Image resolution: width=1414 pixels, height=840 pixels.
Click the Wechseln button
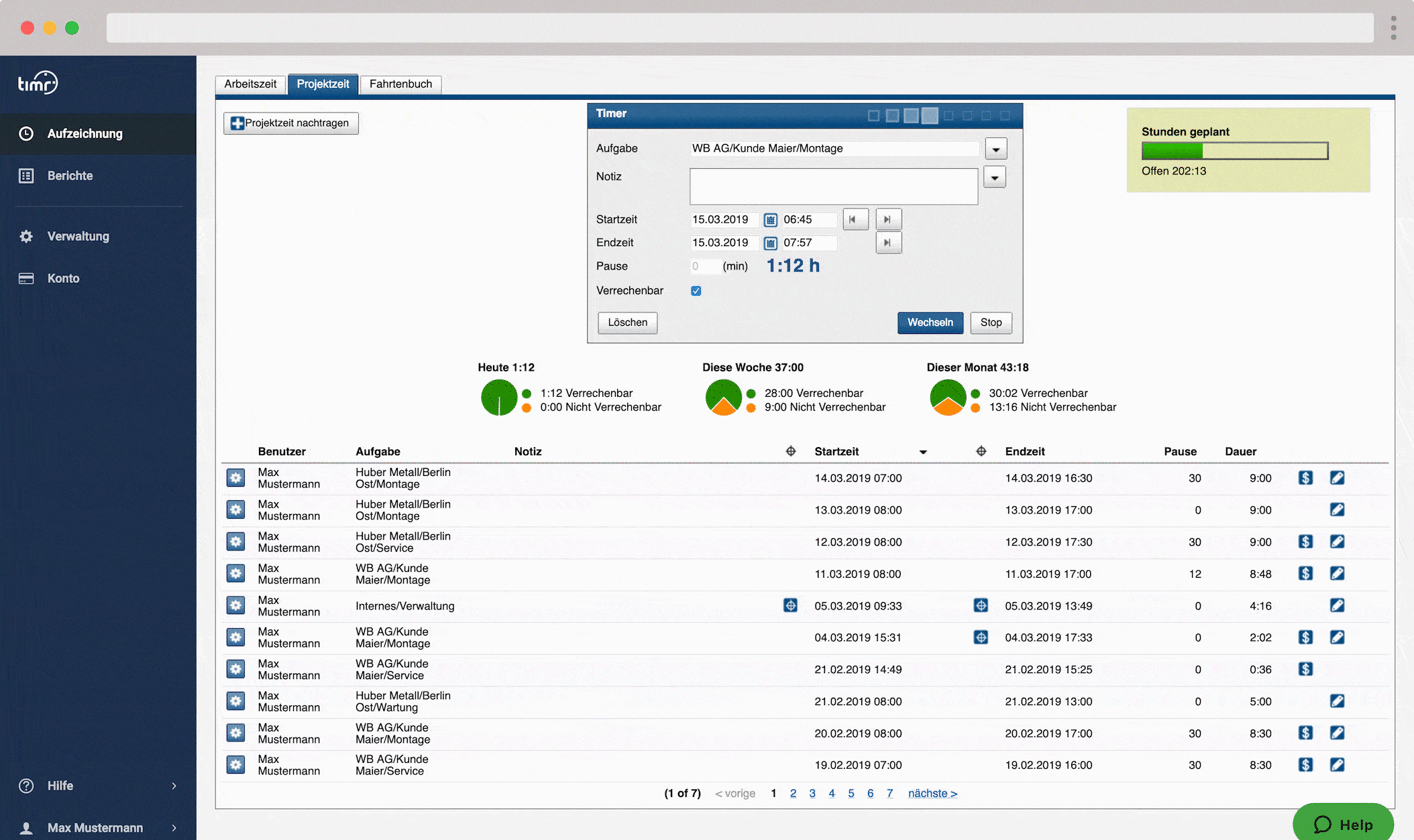click(x=930, y=322)
